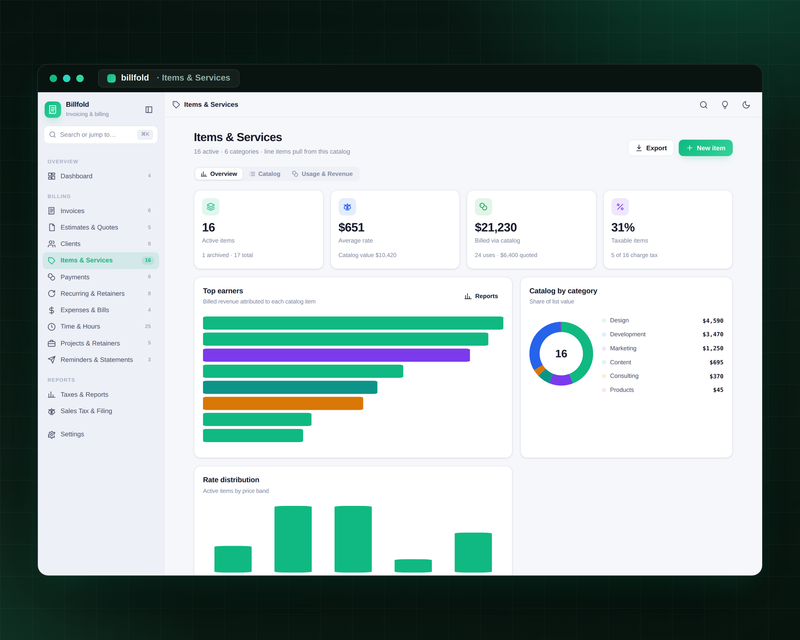Image resolution: width=800 pixels, height=640 pixels.
Task: Toggle dark mode moon icon
Action: (x=746, y=105)
